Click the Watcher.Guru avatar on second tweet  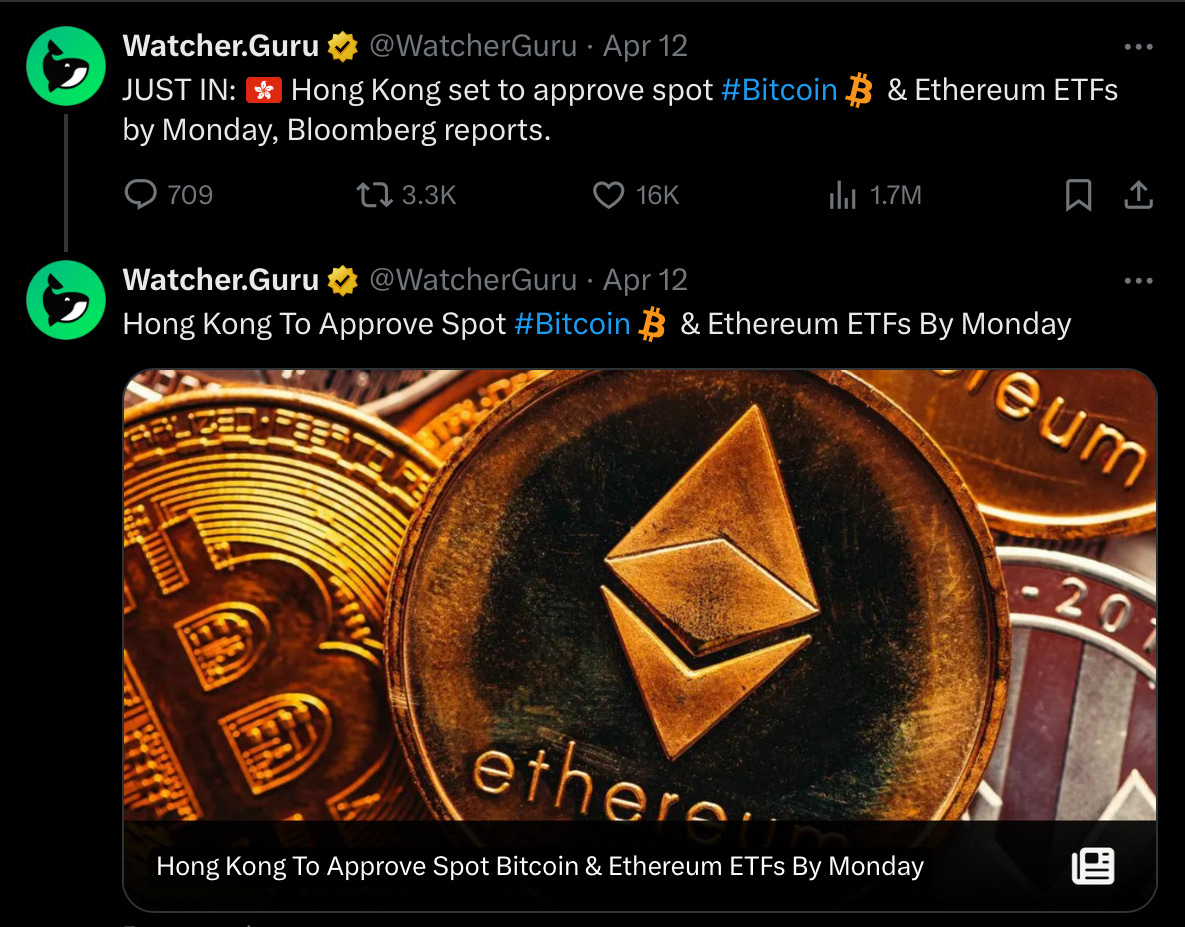pos(66,300)
